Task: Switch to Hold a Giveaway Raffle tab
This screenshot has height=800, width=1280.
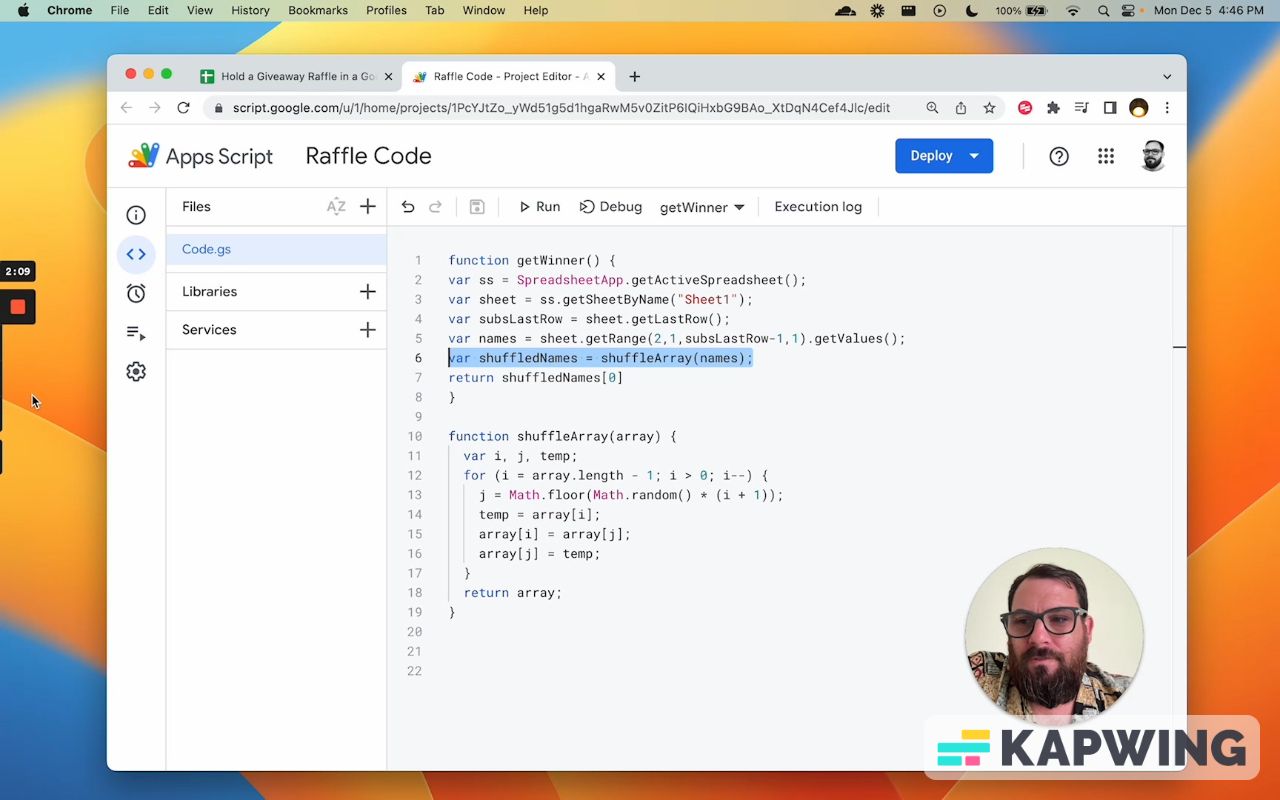Action: pos(296,77)
